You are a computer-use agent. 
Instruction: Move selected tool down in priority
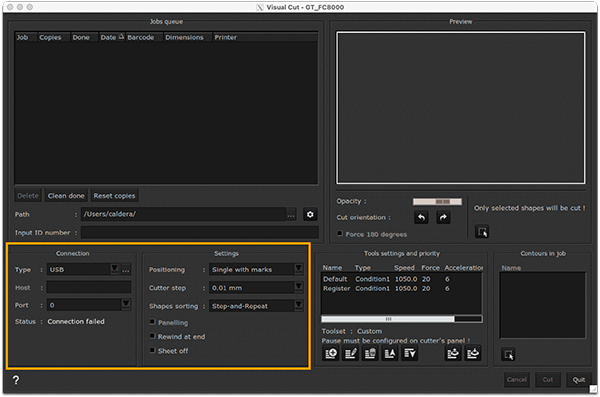[x=409, y=353]
